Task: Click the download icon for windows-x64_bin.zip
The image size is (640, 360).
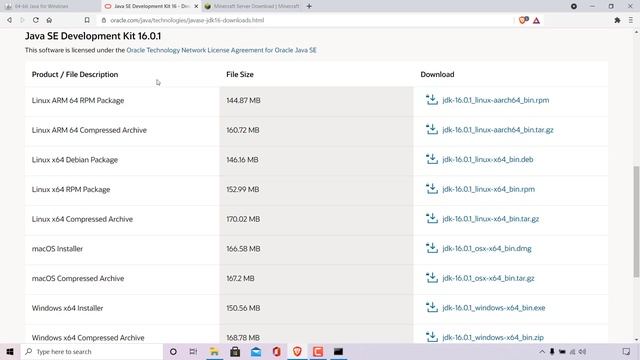Action: pyautogui.click(x=432, y=337)
